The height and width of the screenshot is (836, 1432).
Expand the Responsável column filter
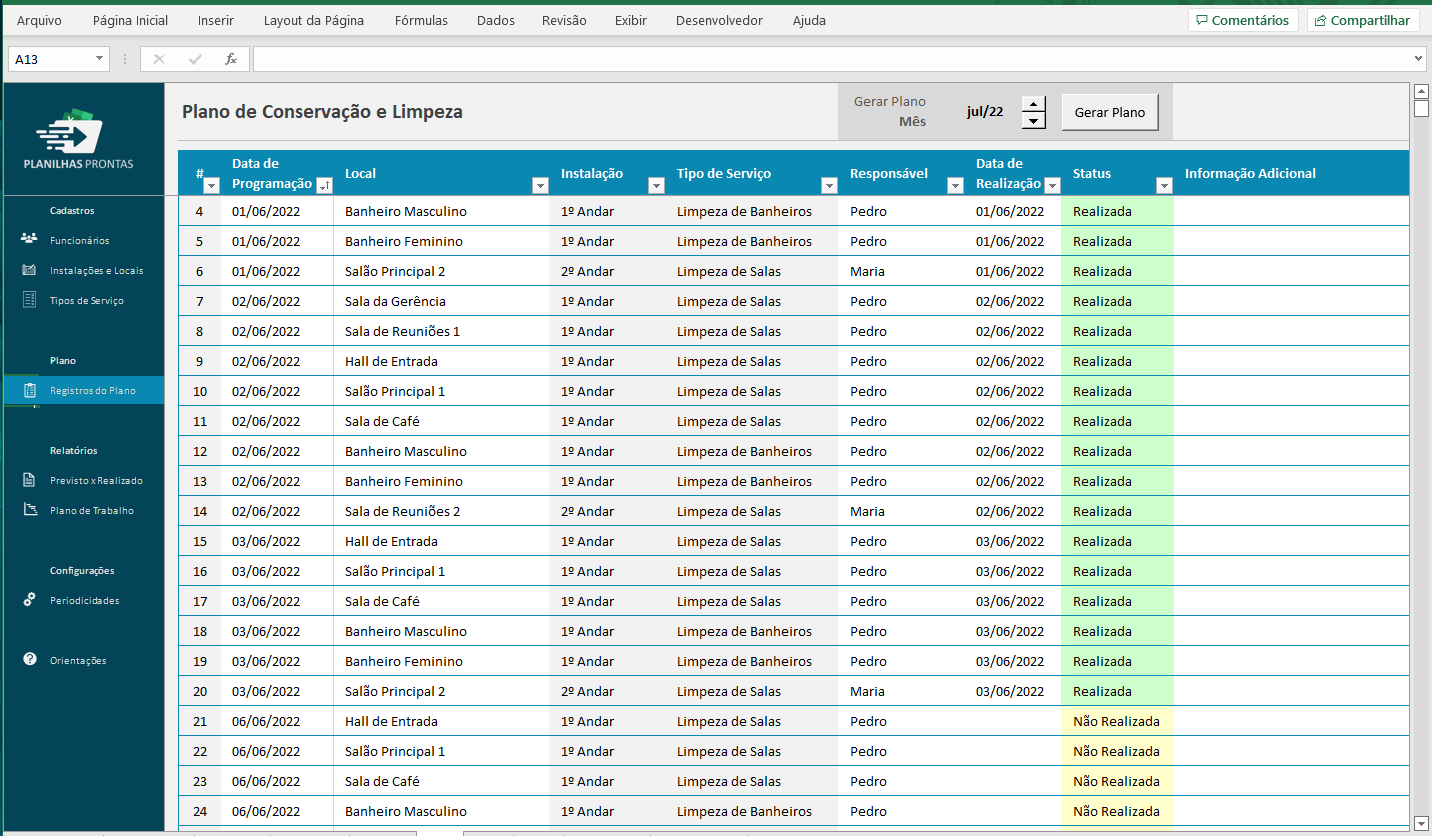click(955, 185)
